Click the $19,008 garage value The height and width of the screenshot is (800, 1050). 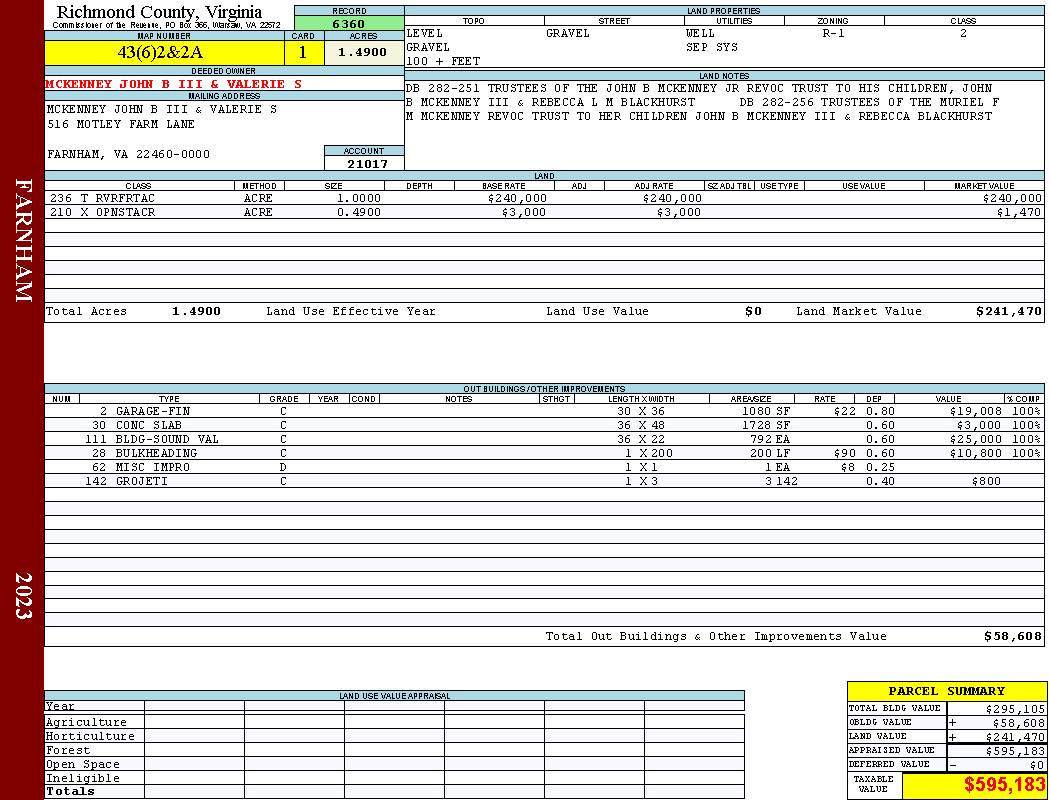[x=975, y=411]
